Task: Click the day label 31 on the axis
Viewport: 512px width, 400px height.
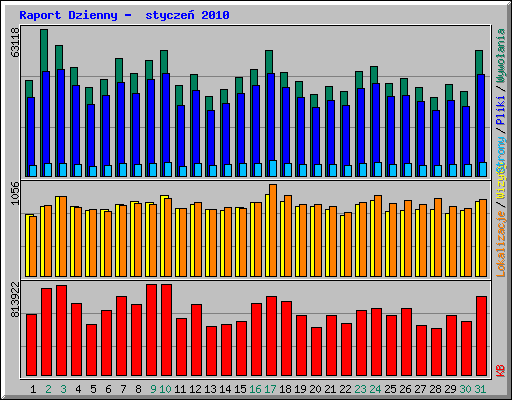Action: [x=480, y=389]
